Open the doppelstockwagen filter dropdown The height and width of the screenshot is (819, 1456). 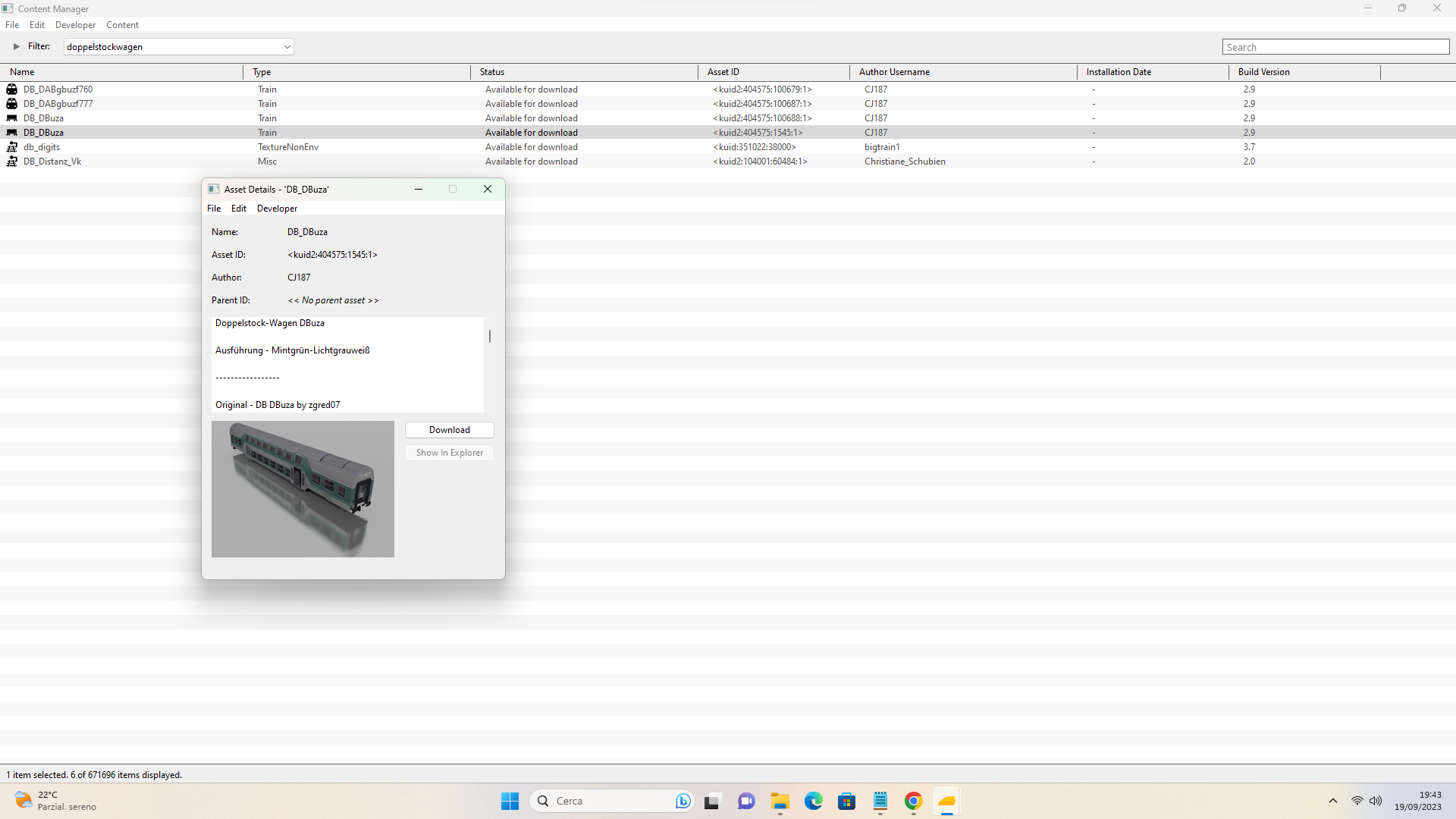click(x=287, y=47)
